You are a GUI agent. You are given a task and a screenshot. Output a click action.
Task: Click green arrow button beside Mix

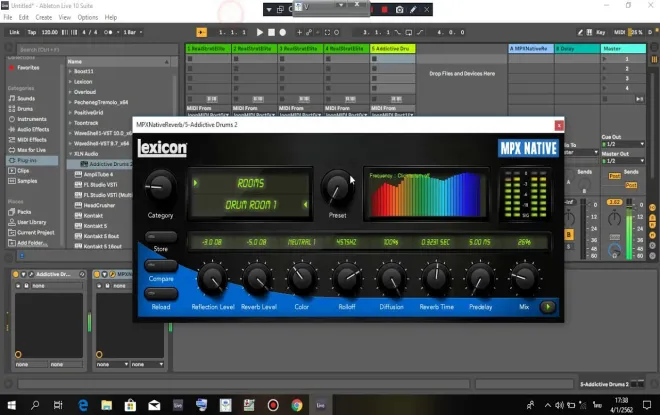coord(548,307)
